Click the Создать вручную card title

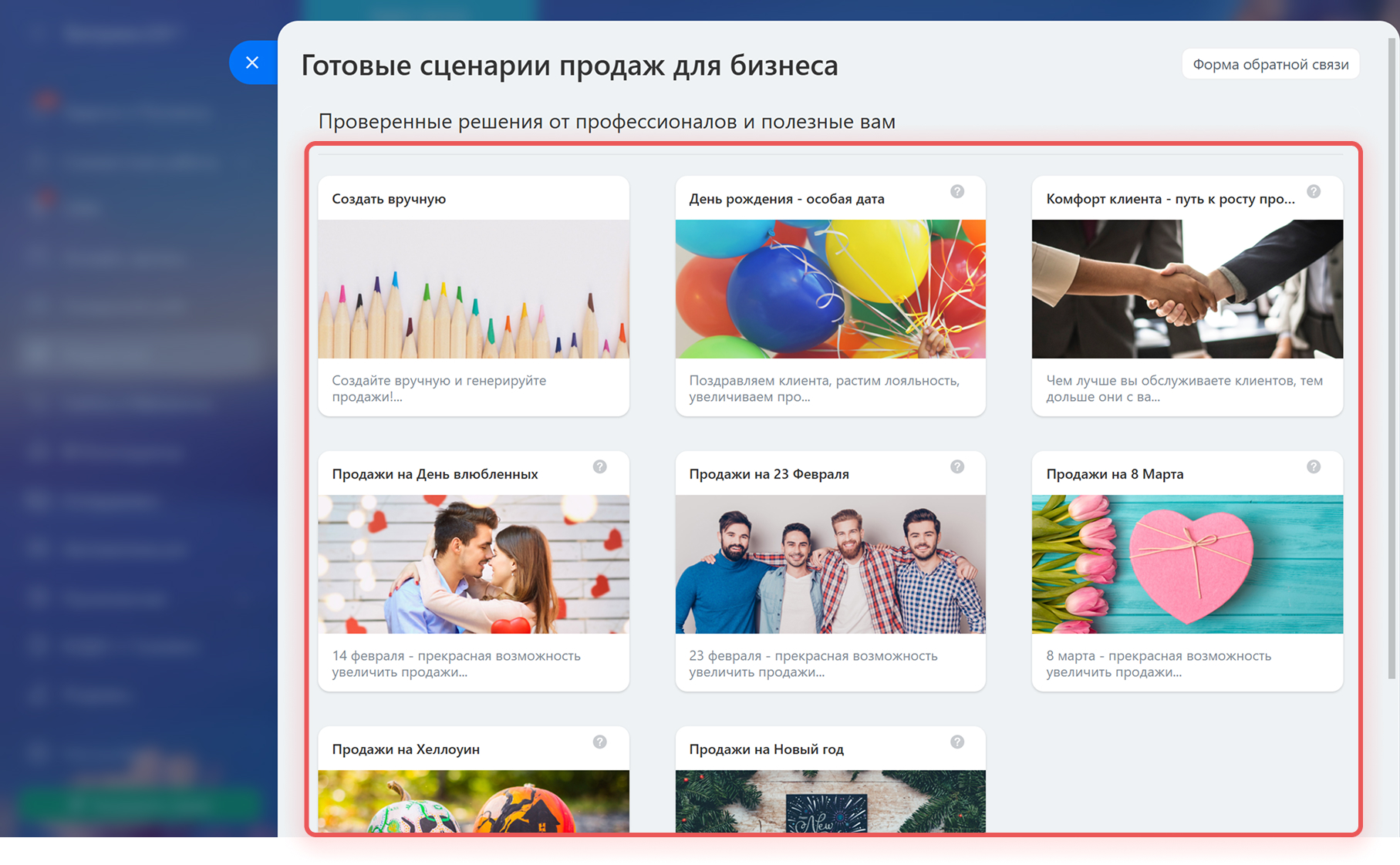(389, 199)
